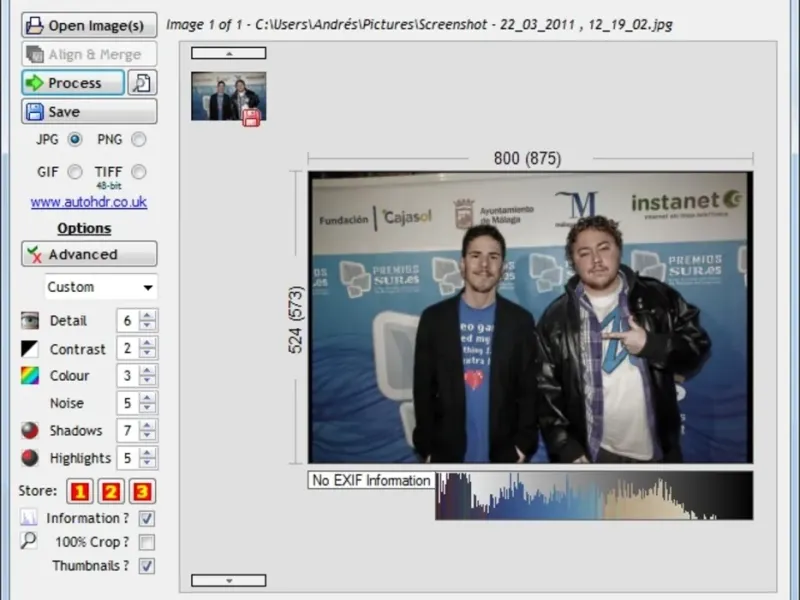Click the image file path text
This screenshot has width=800, height=600.
[x=419, y=24]
